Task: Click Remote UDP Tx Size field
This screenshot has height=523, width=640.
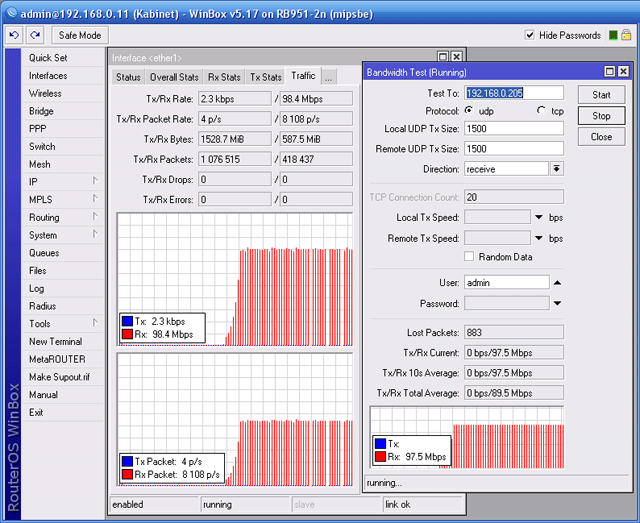Action: click(514, 149)
